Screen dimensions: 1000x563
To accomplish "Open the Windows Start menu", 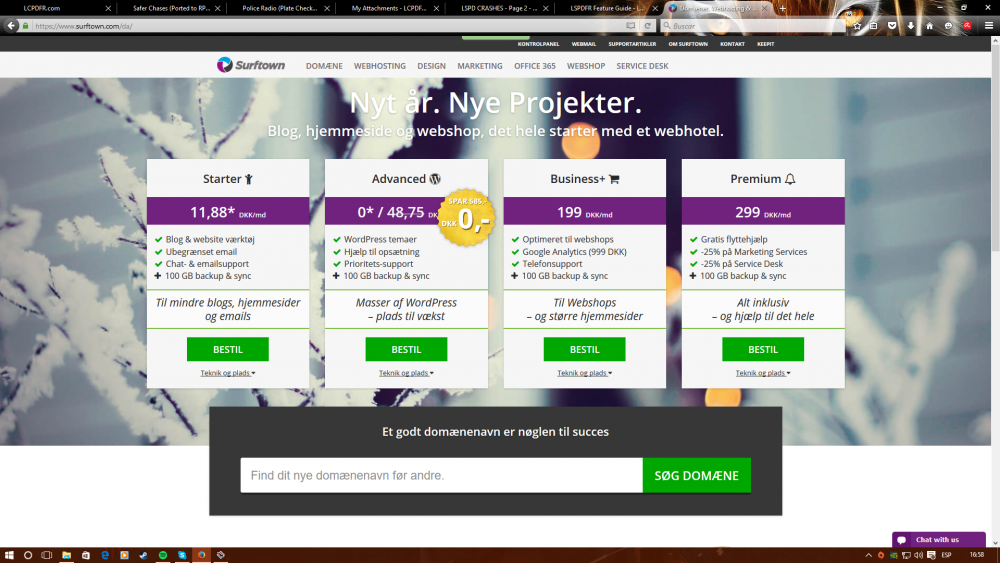I will click(x=9, y=555).
